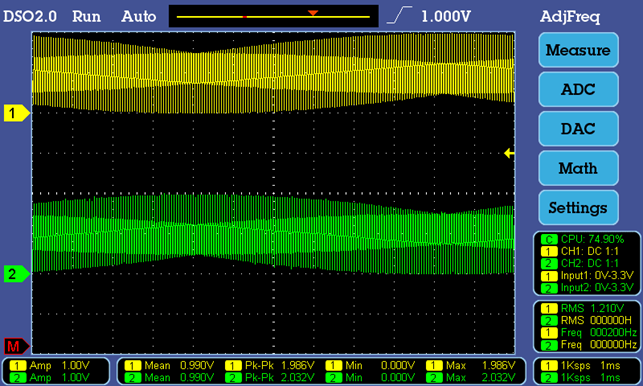Click the green C badge beside CPU

[x=549, y=239]
